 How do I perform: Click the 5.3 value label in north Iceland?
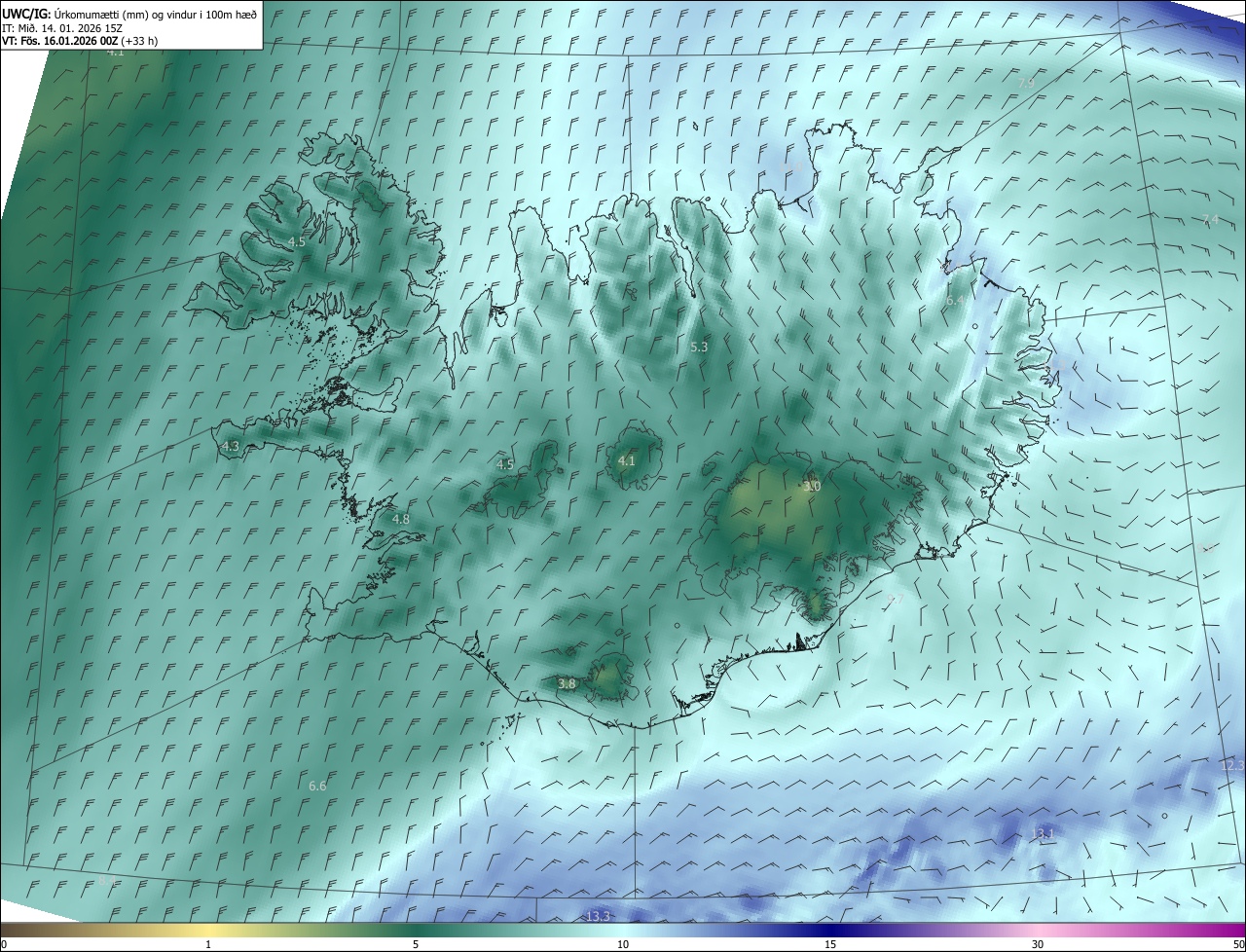(699, 347)
